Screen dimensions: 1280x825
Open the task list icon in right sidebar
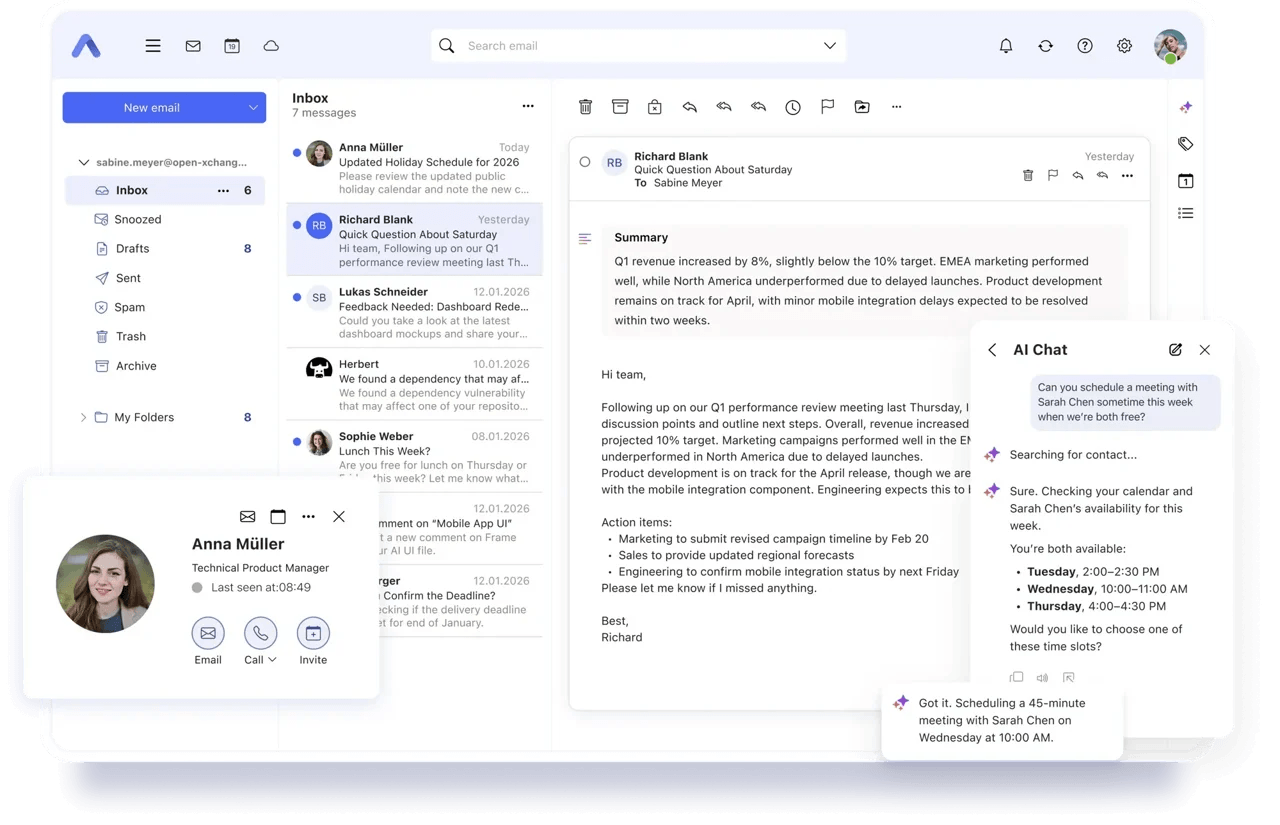click(1186, 213)
